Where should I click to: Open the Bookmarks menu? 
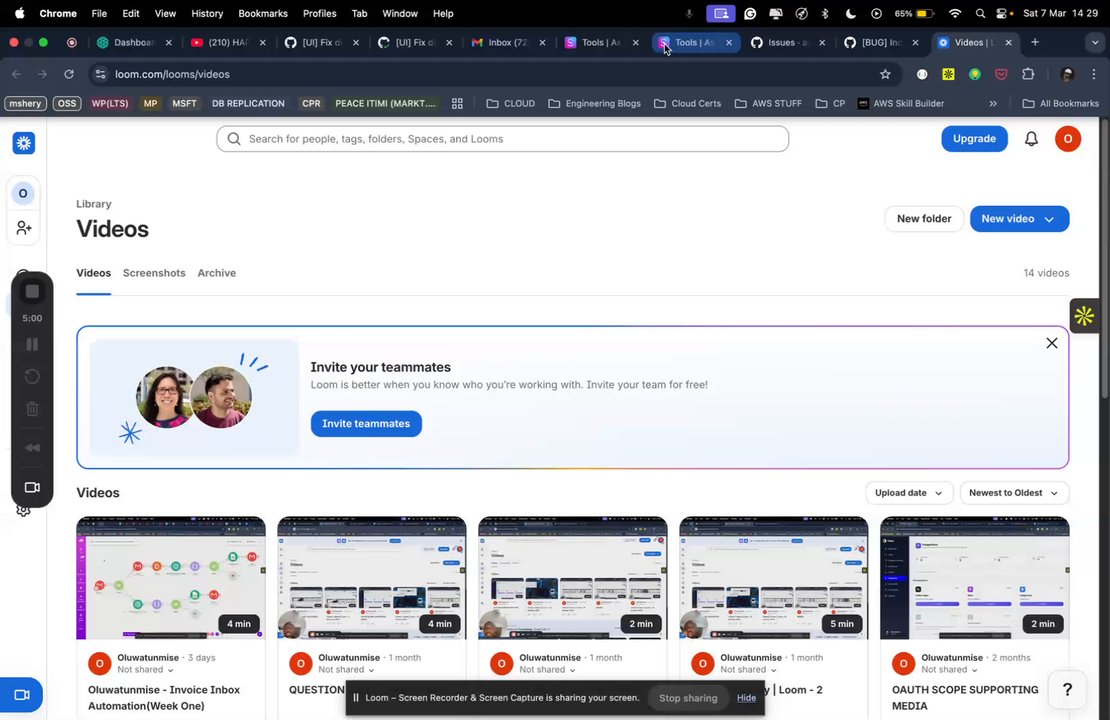[x=263, y=13]
